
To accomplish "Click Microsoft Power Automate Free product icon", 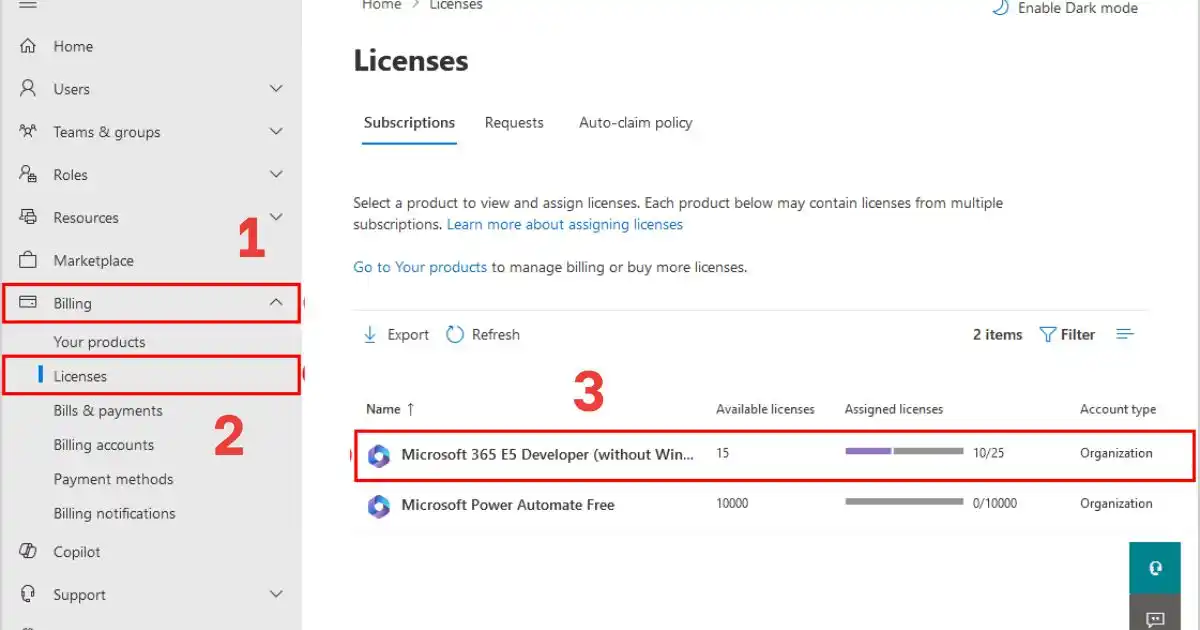I will tap(378, 507).
